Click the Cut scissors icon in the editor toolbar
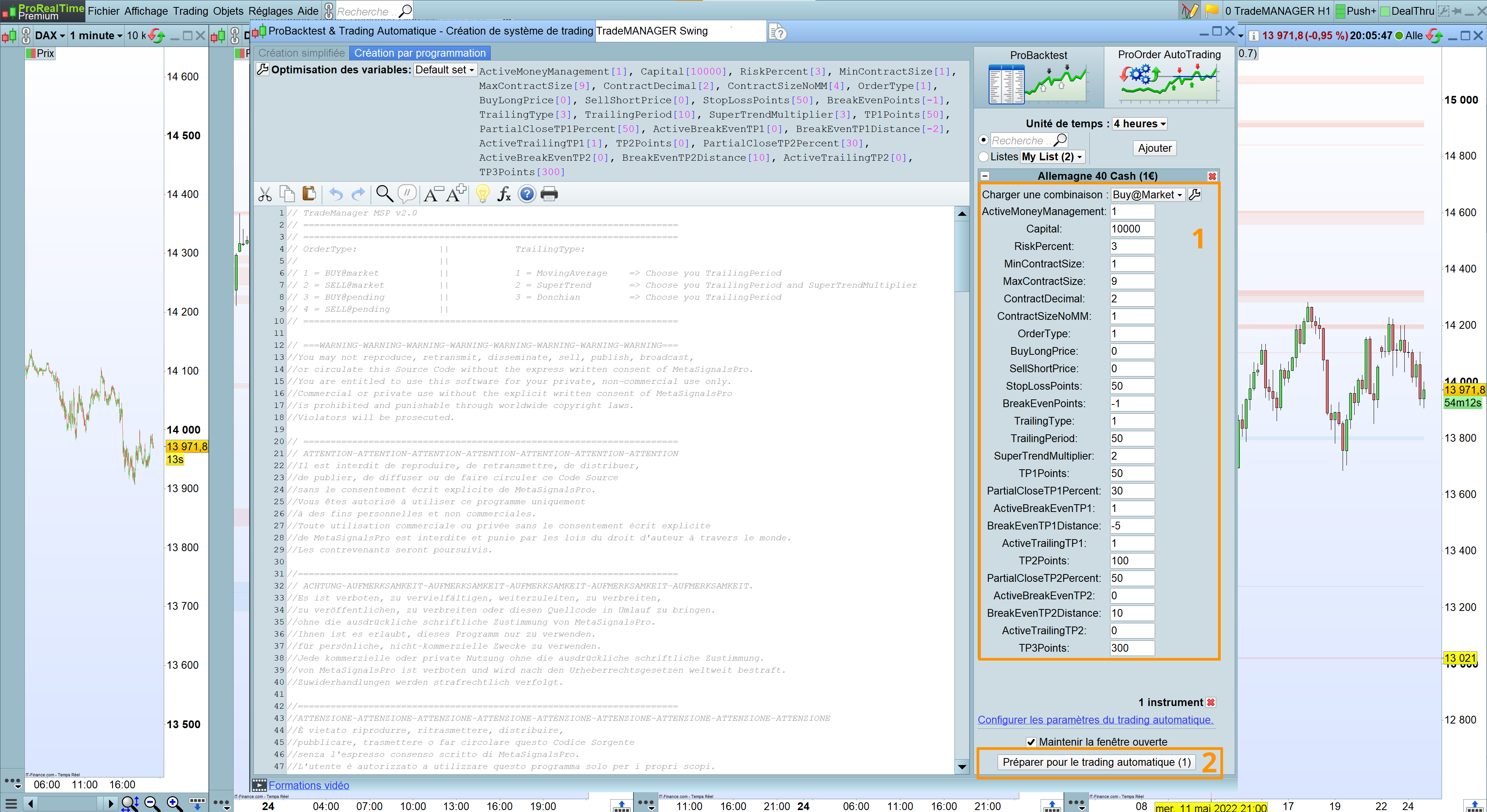The image size is (1487, 812). [x=265, y=194]
